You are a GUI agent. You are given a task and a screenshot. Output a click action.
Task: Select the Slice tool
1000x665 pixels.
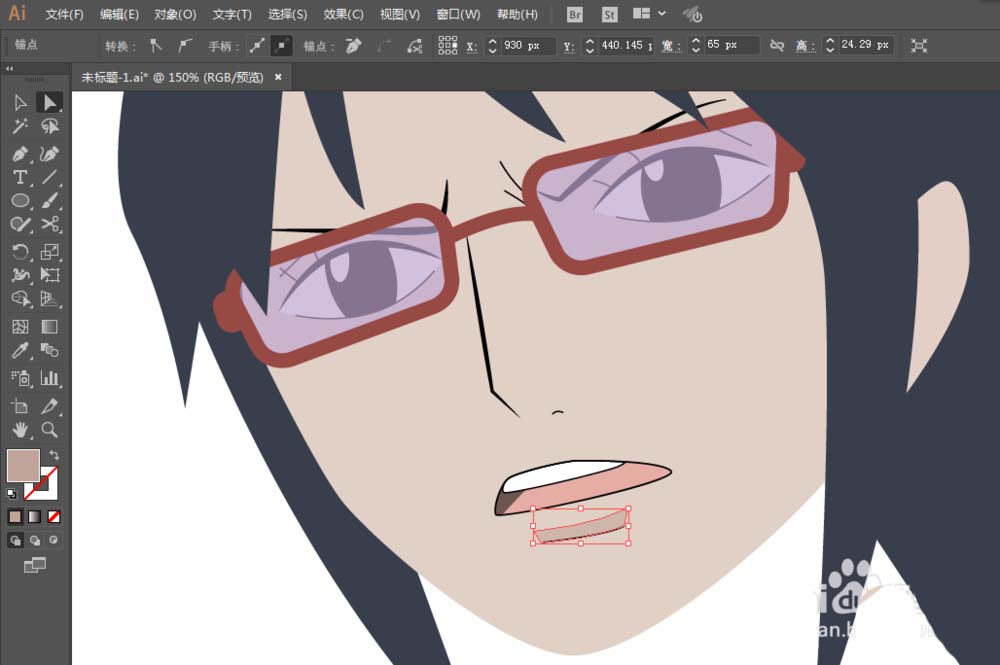pos(49,406)
